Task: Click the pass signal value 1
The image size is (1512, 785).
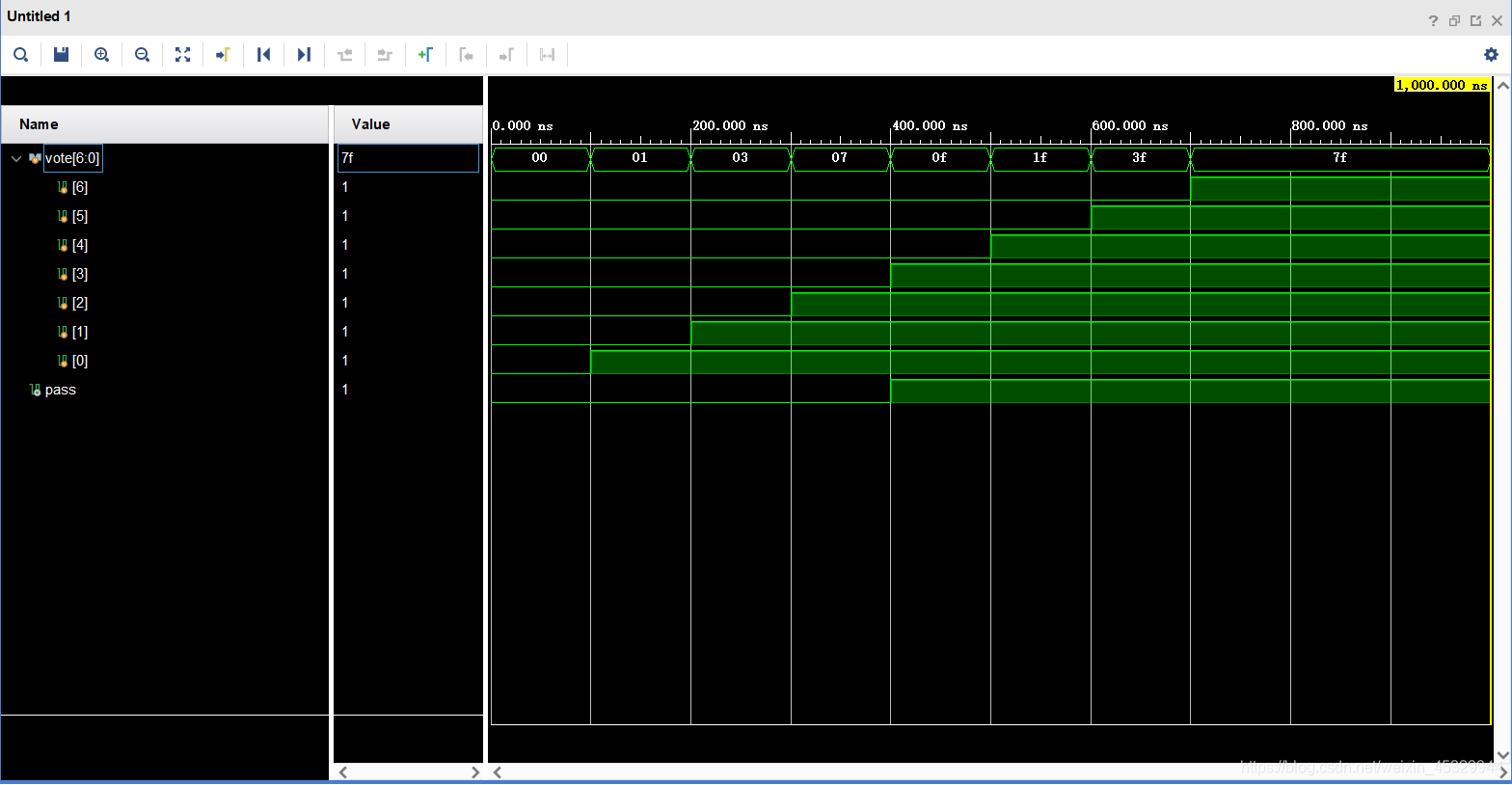Action: click(345, 390)
